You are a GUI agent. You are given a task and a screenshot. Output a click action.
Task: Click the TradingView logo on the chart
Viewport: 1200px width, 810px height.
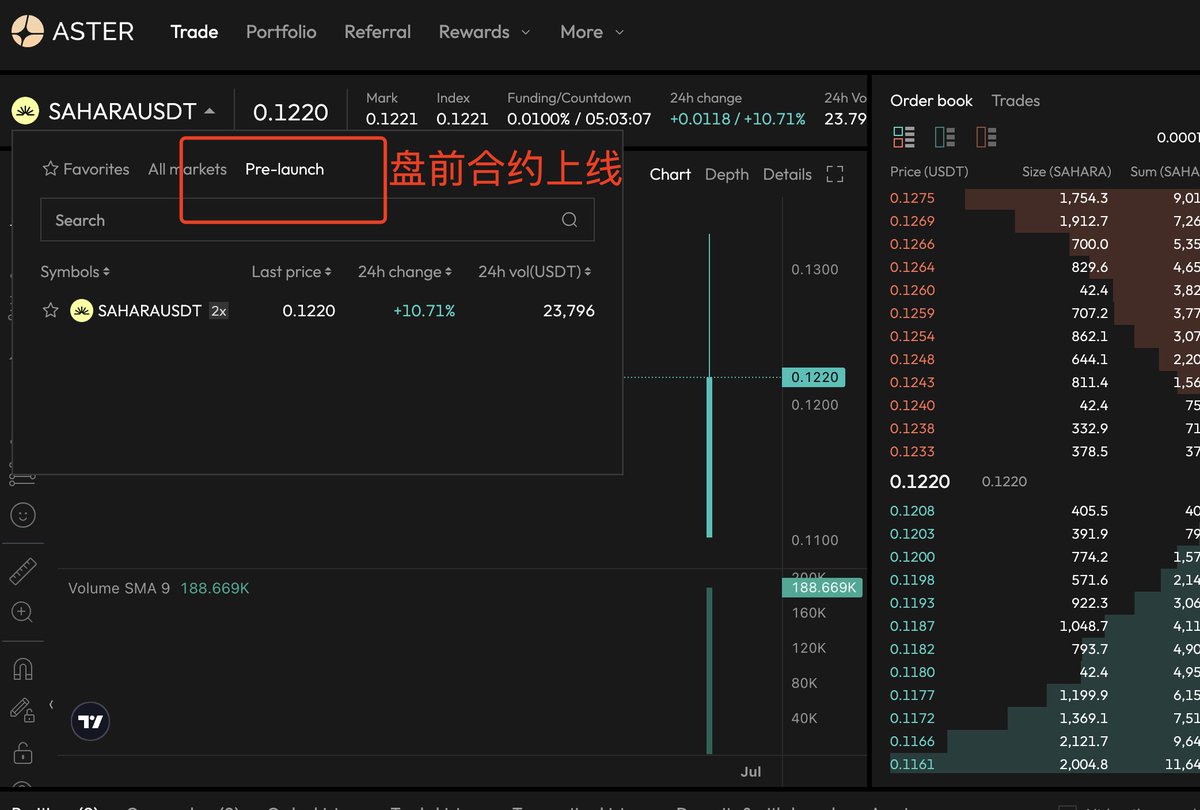(x=91, y=721)
